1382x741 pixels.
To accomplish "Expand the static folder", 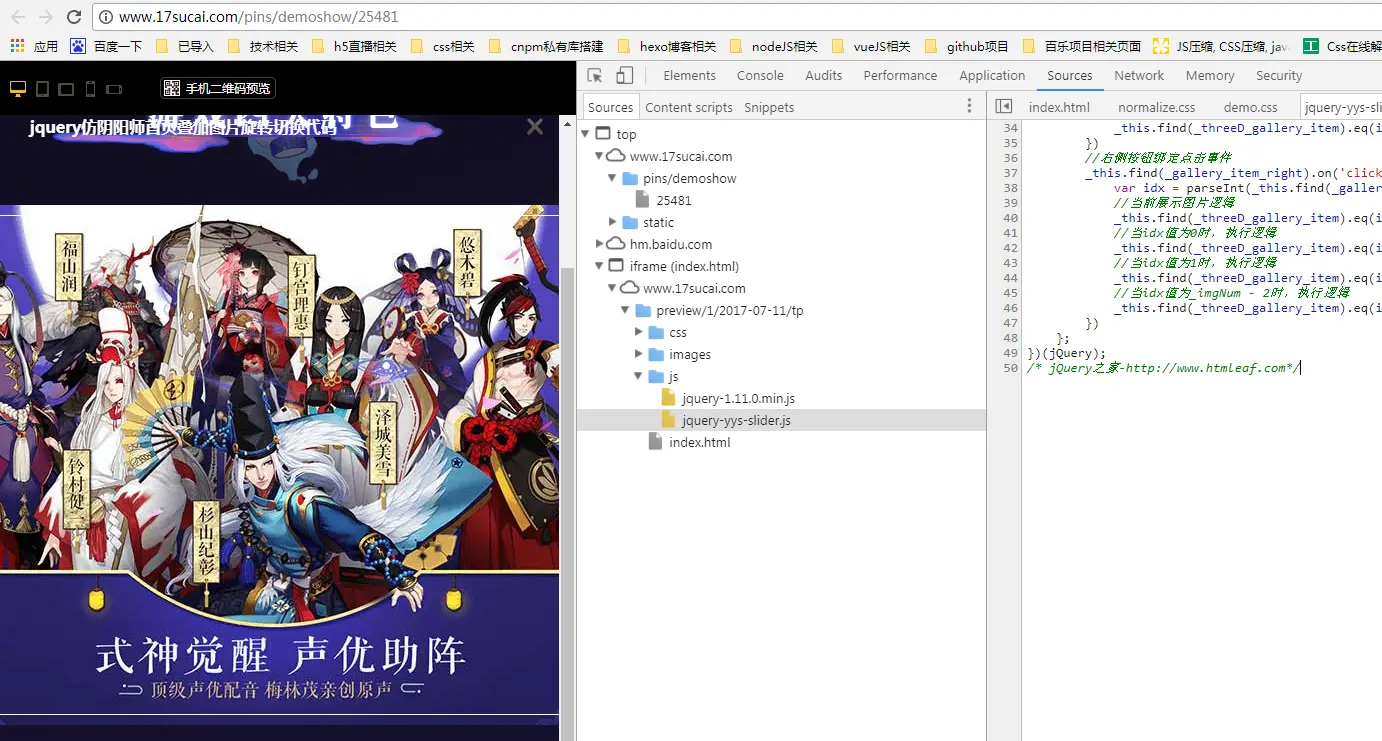I will point(612,222).
